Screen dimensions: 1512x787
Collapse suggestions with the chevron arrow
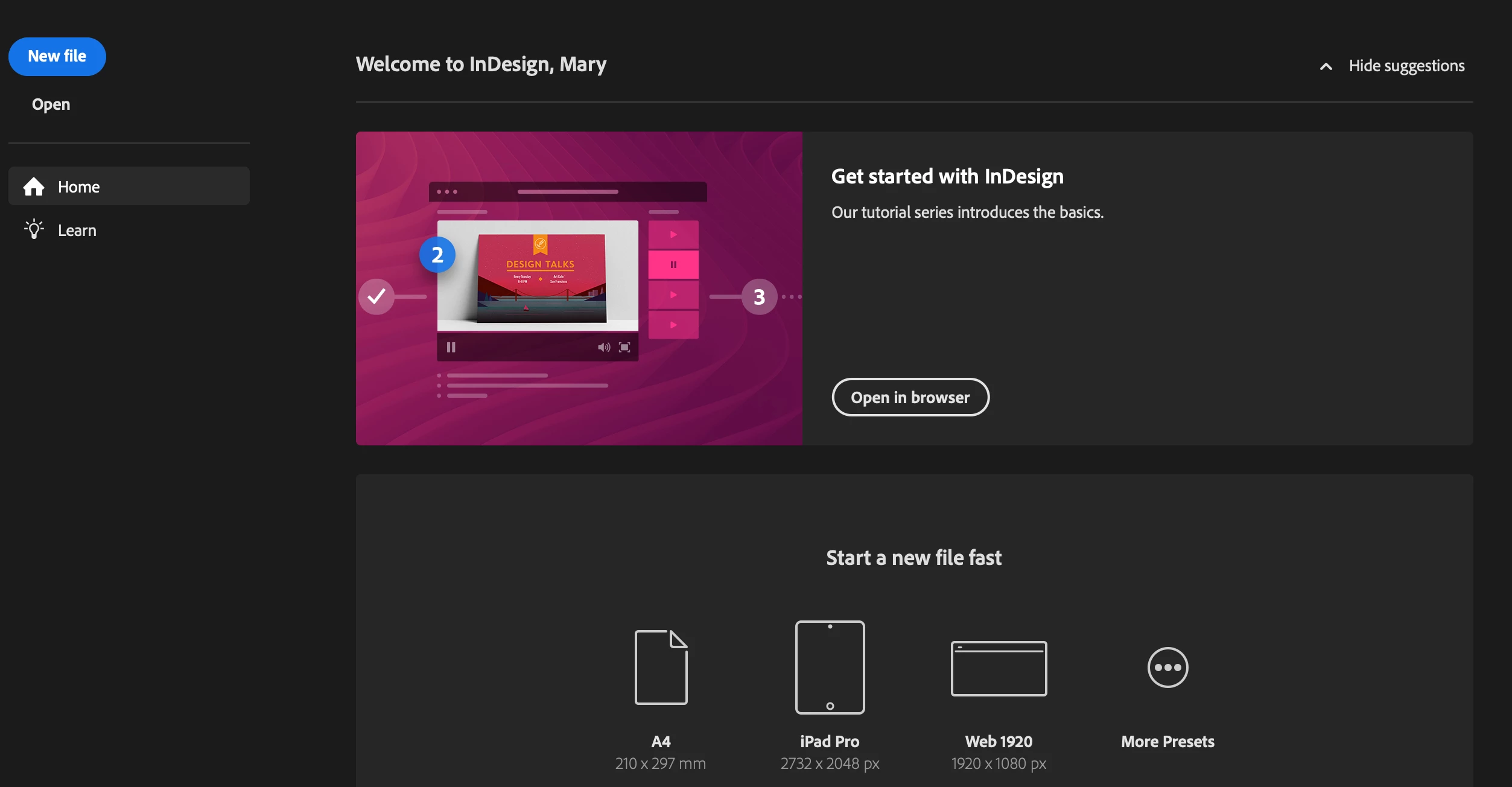point(1326,66)
